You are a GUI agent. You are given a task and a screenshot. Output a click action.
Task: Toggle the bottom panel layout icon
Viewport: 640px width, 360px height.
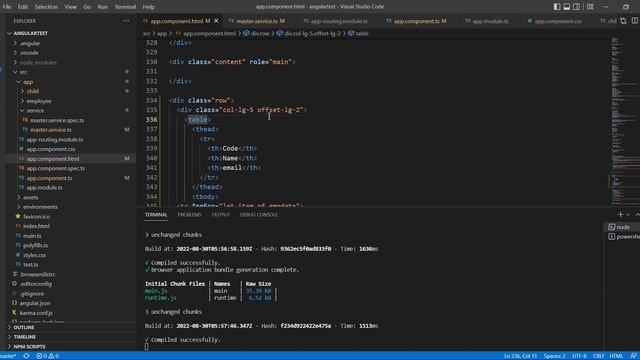point(567,7)
